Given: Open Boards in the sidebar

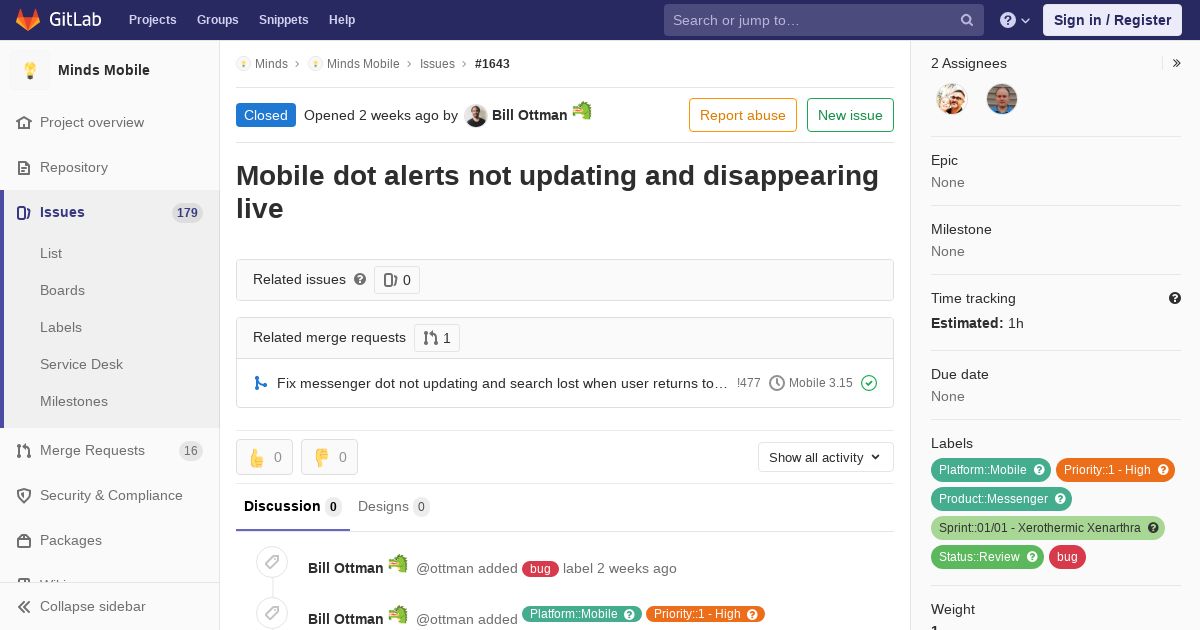Looking at the screenshot, I should click(62, 290).
